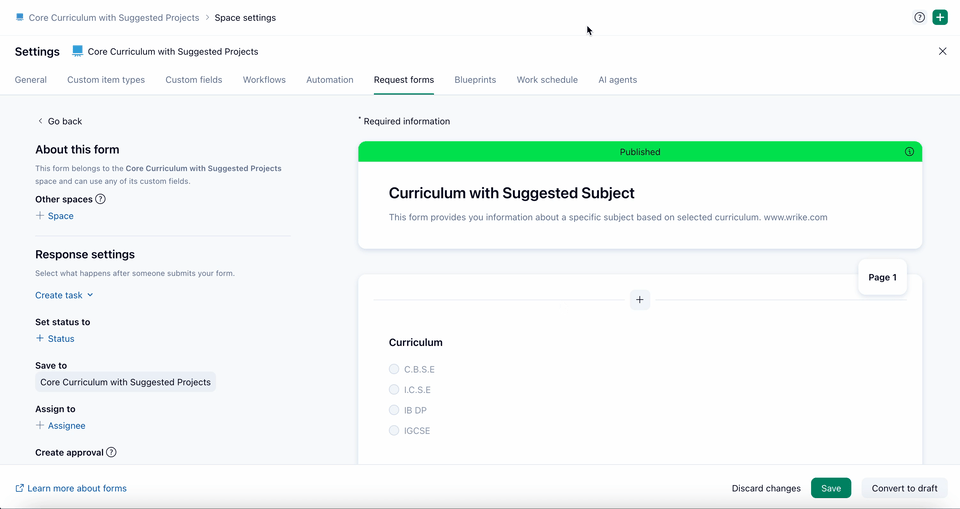Select the Request forms tab
The image size is (960, 509).
tap(403, 80)
